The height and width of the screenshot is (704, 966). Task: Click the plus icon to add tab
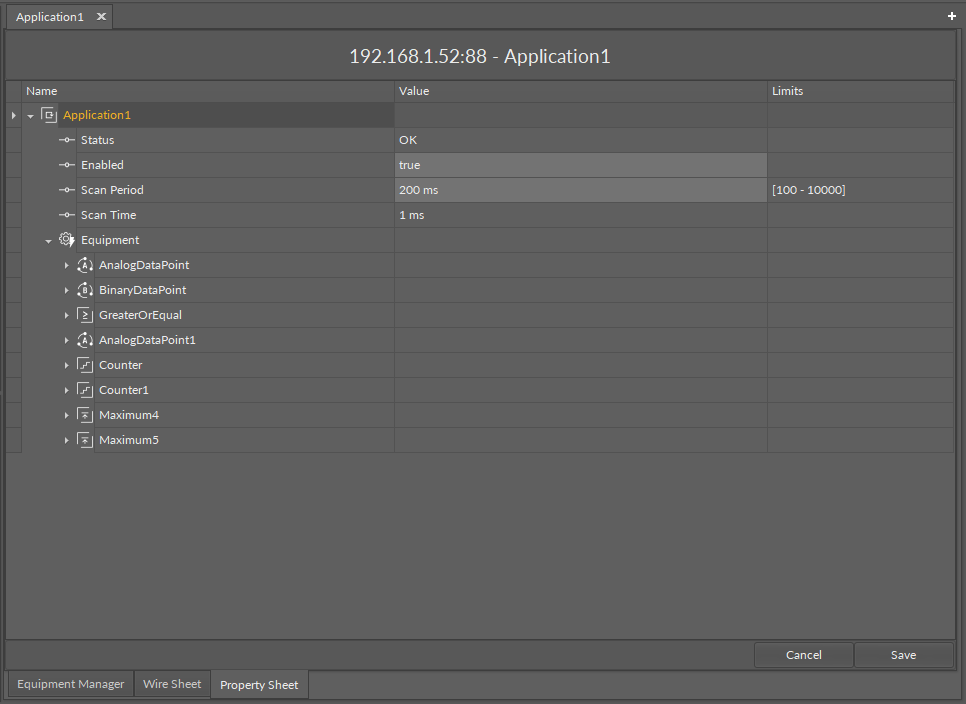(x=951, y=17)
